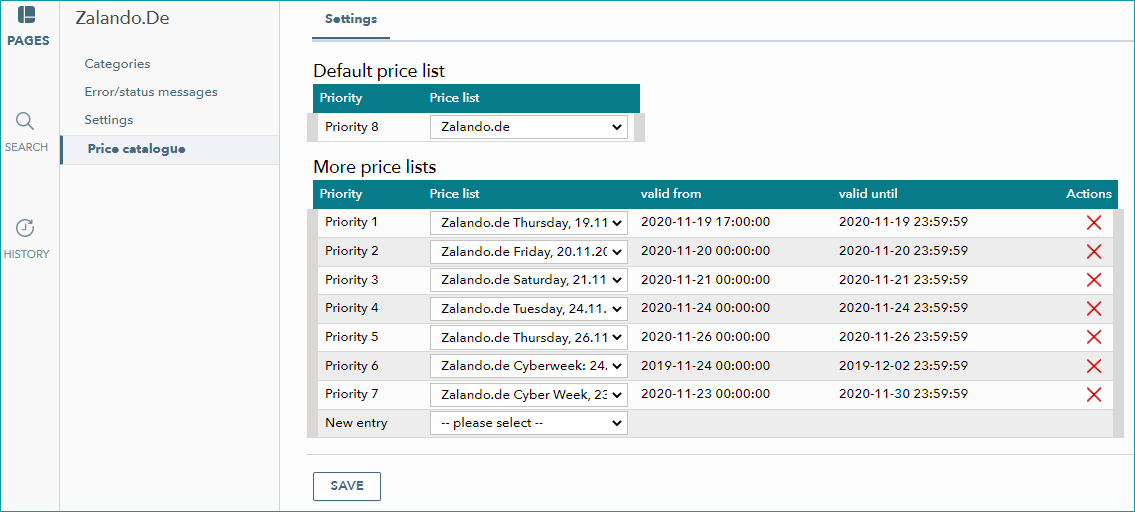Image resolution: width=1135 pixels, height=512 pixels.
Task: Click the Priority 4 label
Action: coord(351,308)
